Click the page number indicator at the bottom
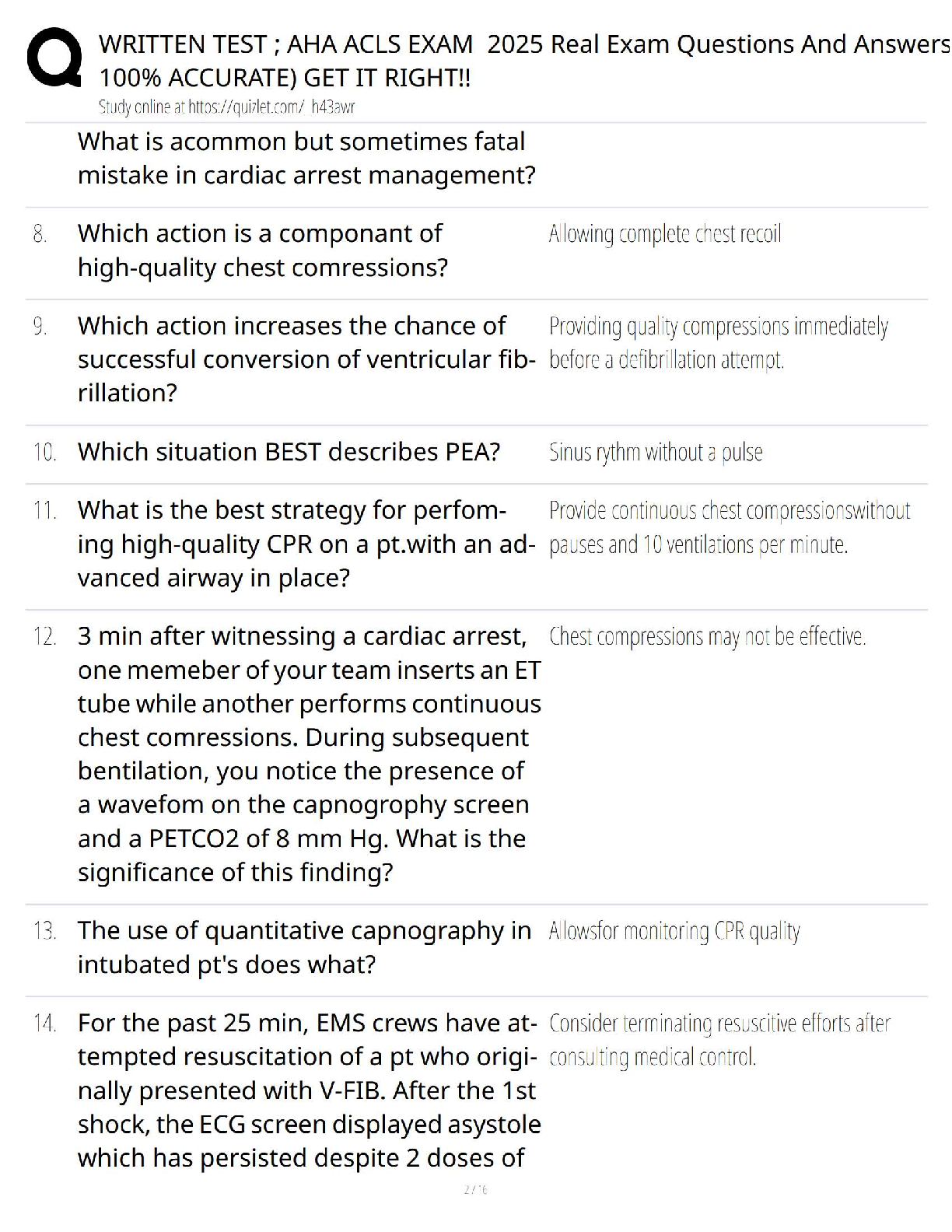This screenshot has height=1232, width=952. coord(475,1189)
